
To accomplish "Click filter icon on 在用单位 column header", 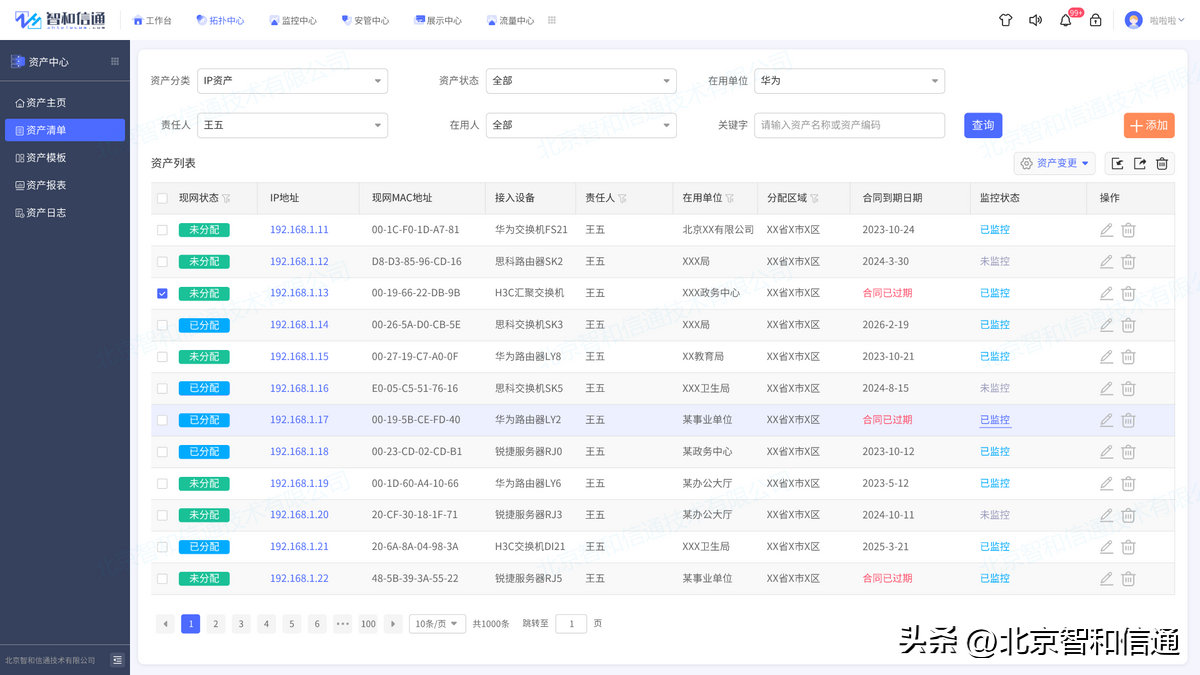I will [730, 198].
